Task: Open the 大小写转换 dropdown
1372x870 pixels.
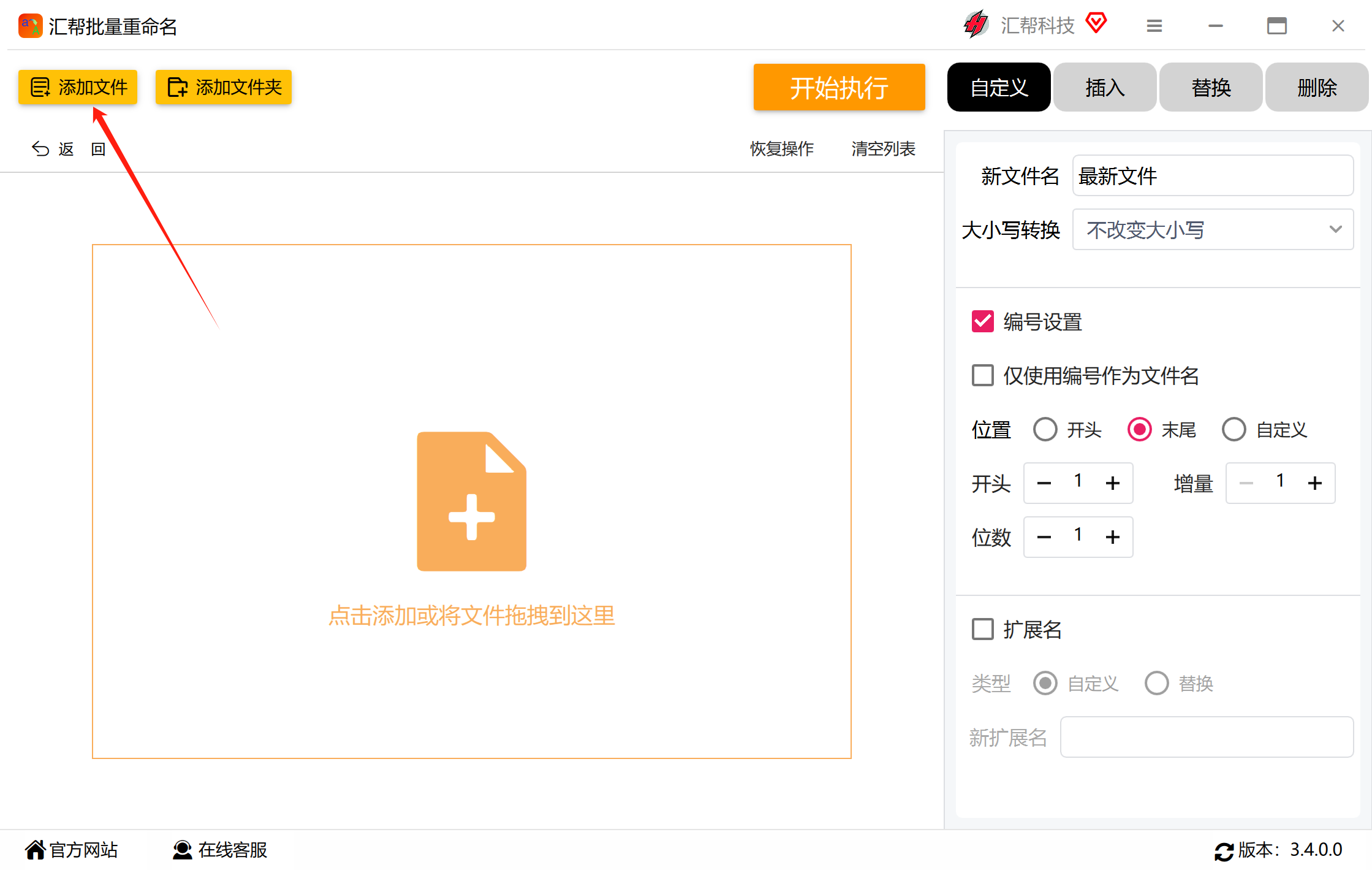Action: tap(1213, 229)
